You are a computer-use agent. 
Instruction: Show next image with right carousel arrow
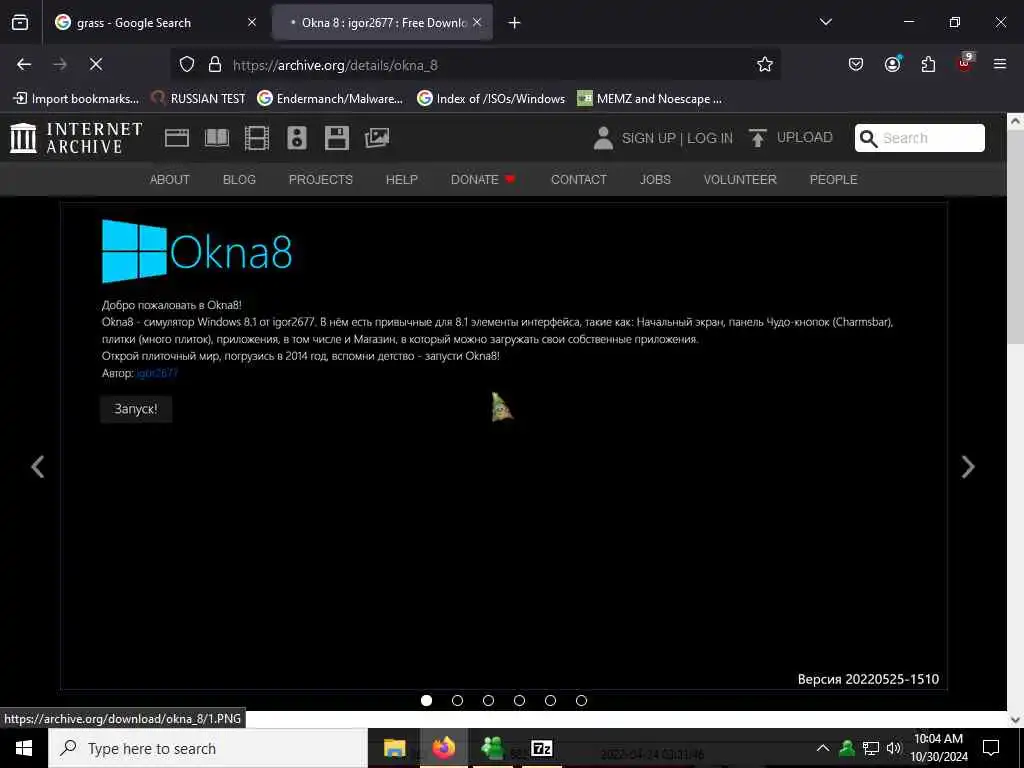968,466
